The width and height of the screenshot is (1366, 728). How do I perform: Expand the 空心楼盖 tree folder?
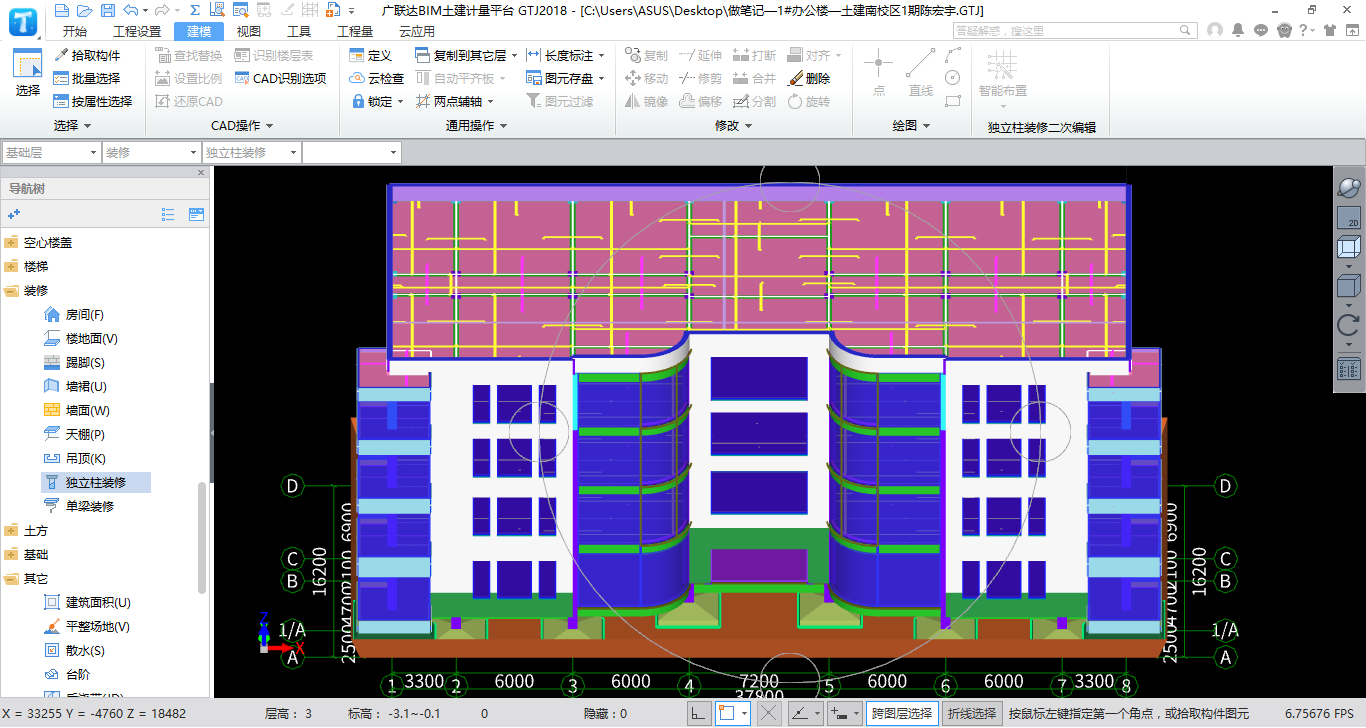click(x=11, y=242)
